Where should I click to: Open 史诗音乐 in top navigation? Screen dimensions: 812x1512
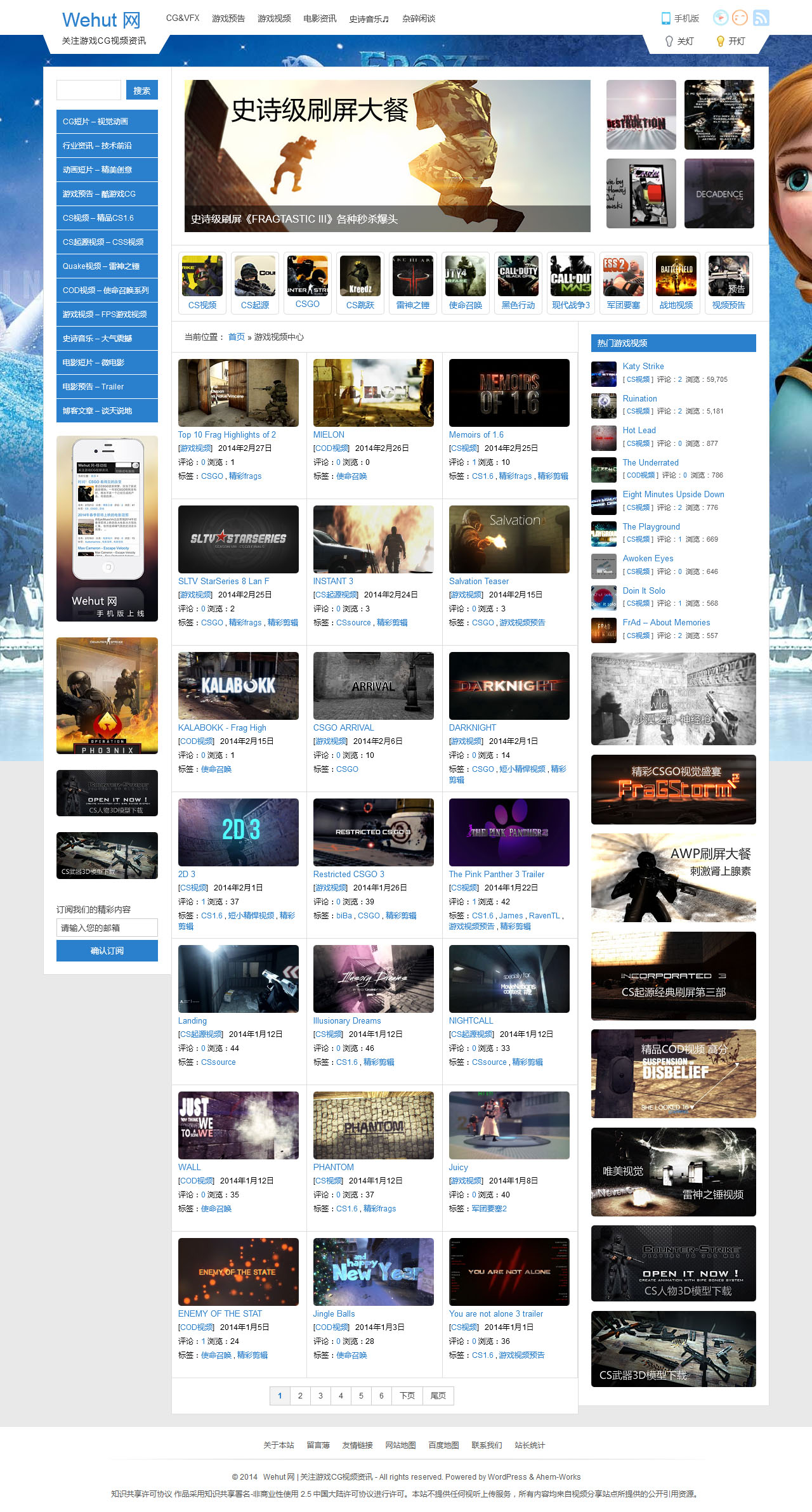click(x=369, y=19)
